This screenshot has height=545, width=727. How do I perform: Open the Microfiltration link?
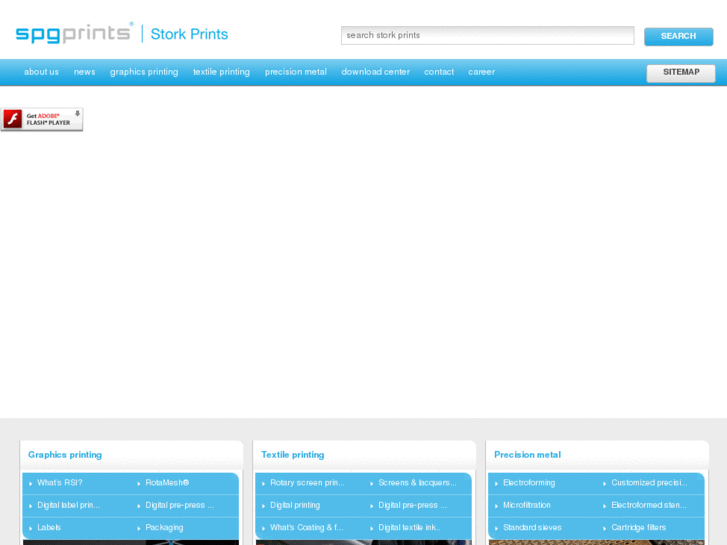pyautogui.click(x=527, y=505)
